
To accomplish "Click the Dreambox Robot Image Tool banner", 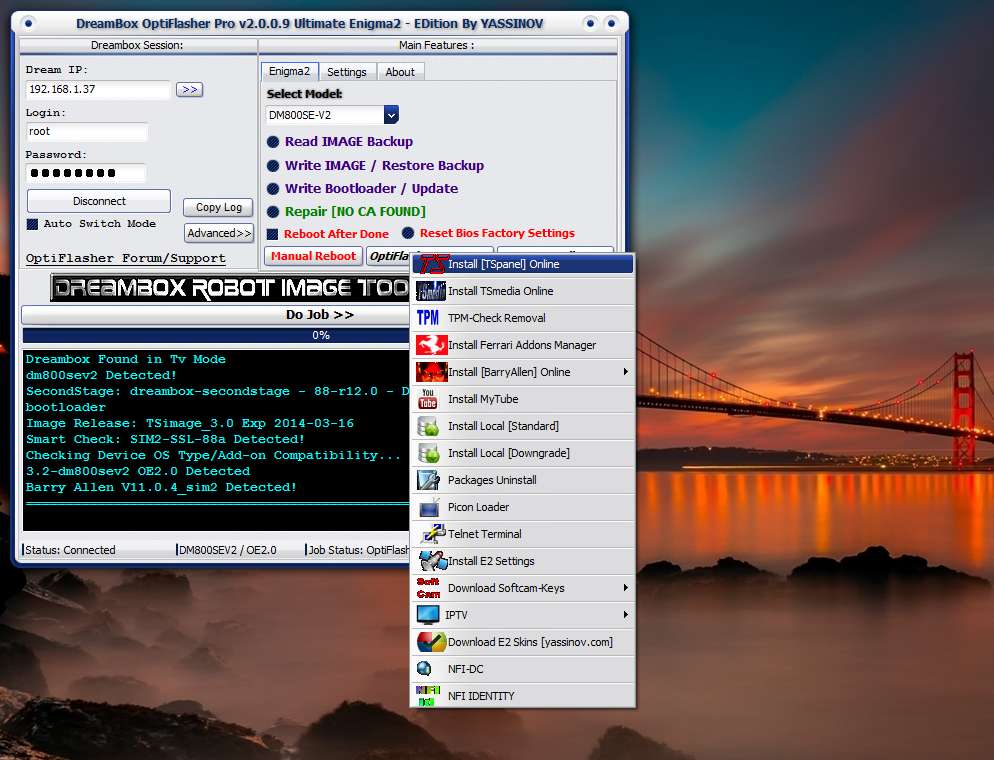I will click(x=231, y=288).
